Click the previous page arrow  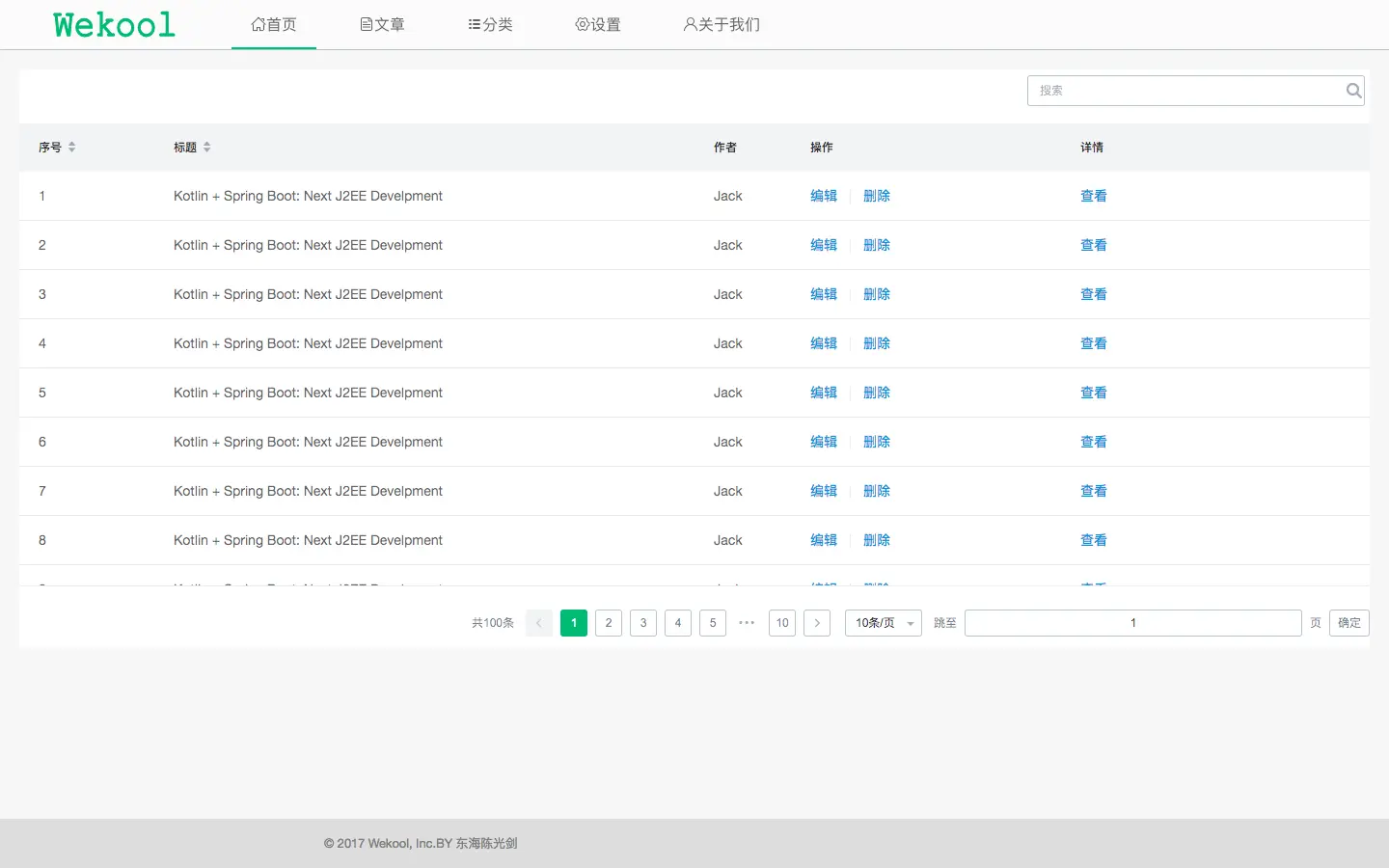(x=539, y=623)
